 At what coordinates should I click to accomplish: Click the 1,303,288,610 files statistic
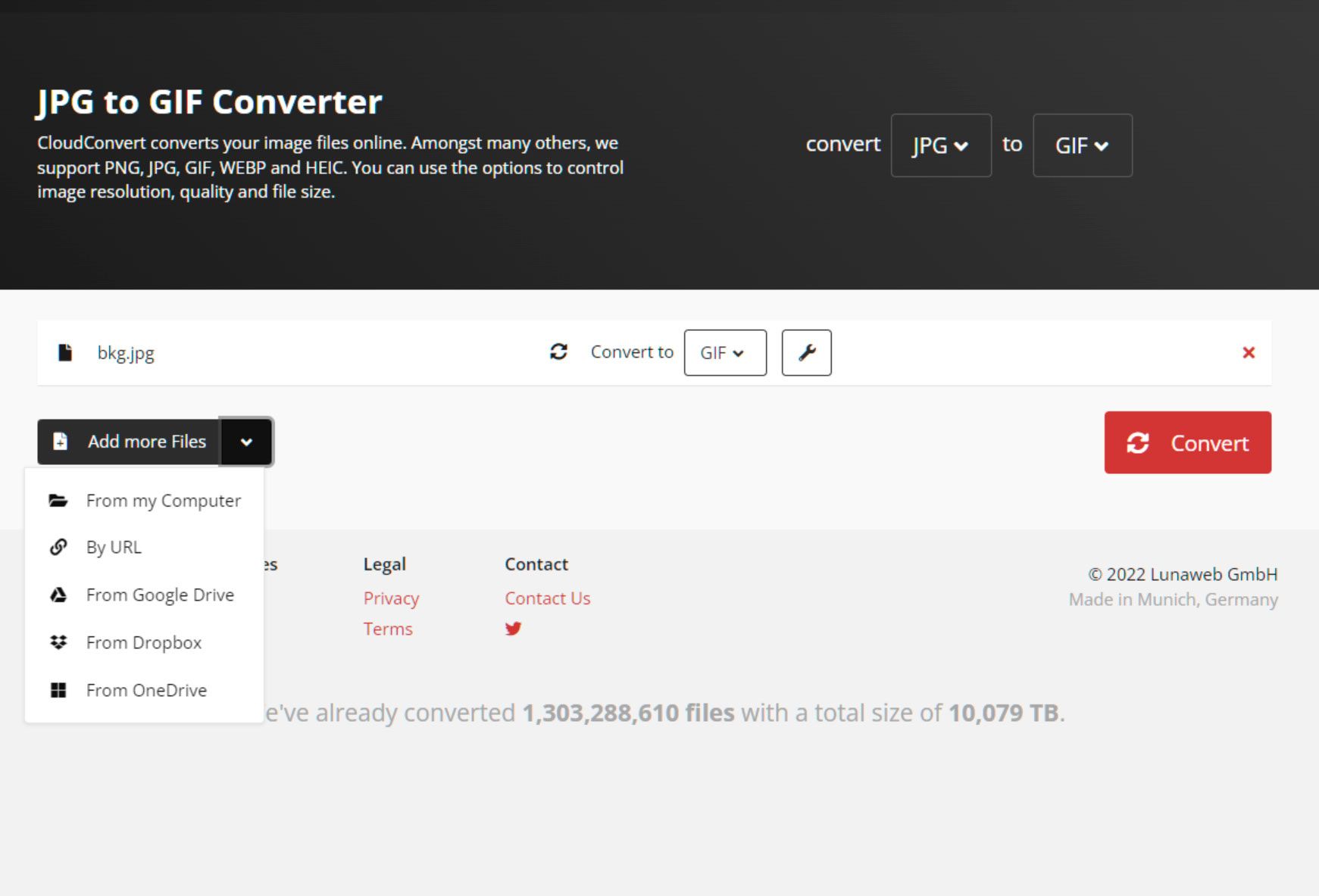(628, 713)
